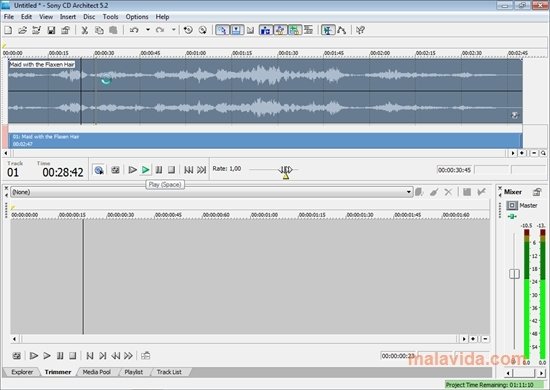Open project Properties from toolbar icon
This screenshot has height=390, width=550.
[x=66, y=31]
